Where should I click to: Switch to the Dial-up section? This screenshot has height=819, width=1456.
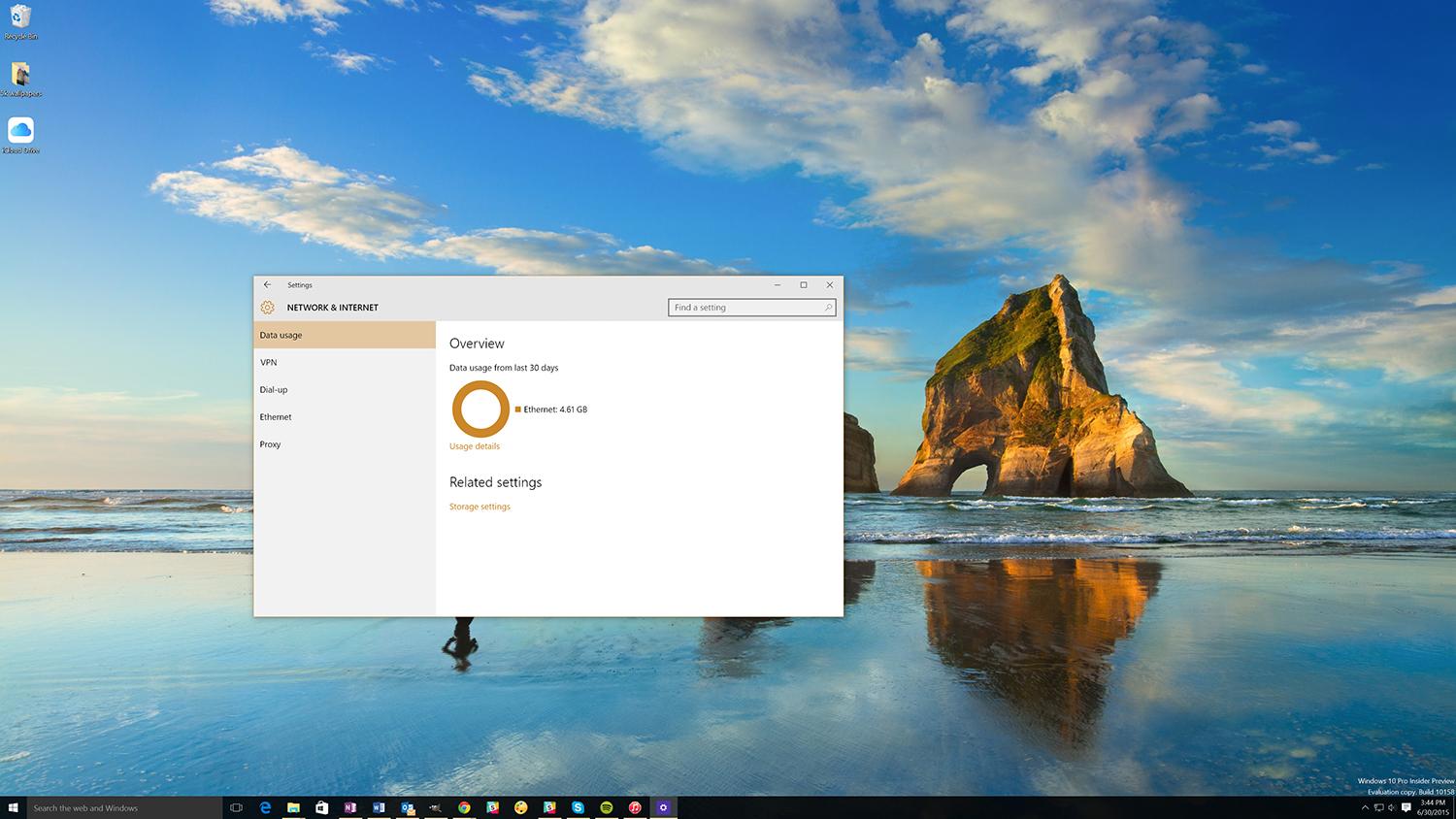point(345,389)
